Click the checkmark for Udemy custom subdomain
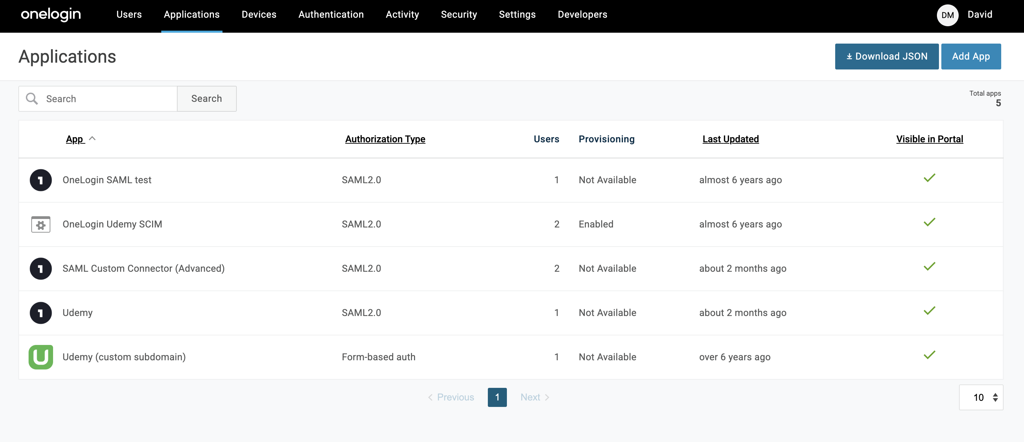The image size is (1024, 442). pyautogui.click(x=929, y=355)
